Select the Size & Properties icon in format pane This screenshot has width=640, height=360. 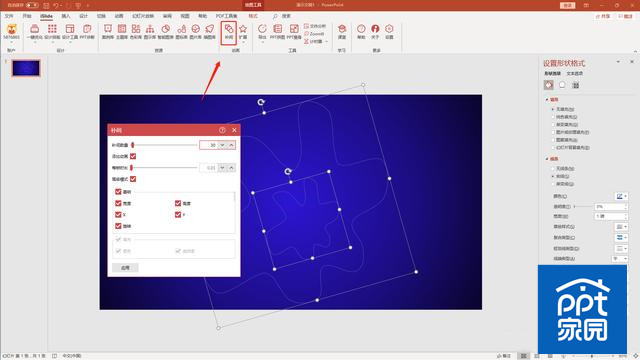click(576, 85)
